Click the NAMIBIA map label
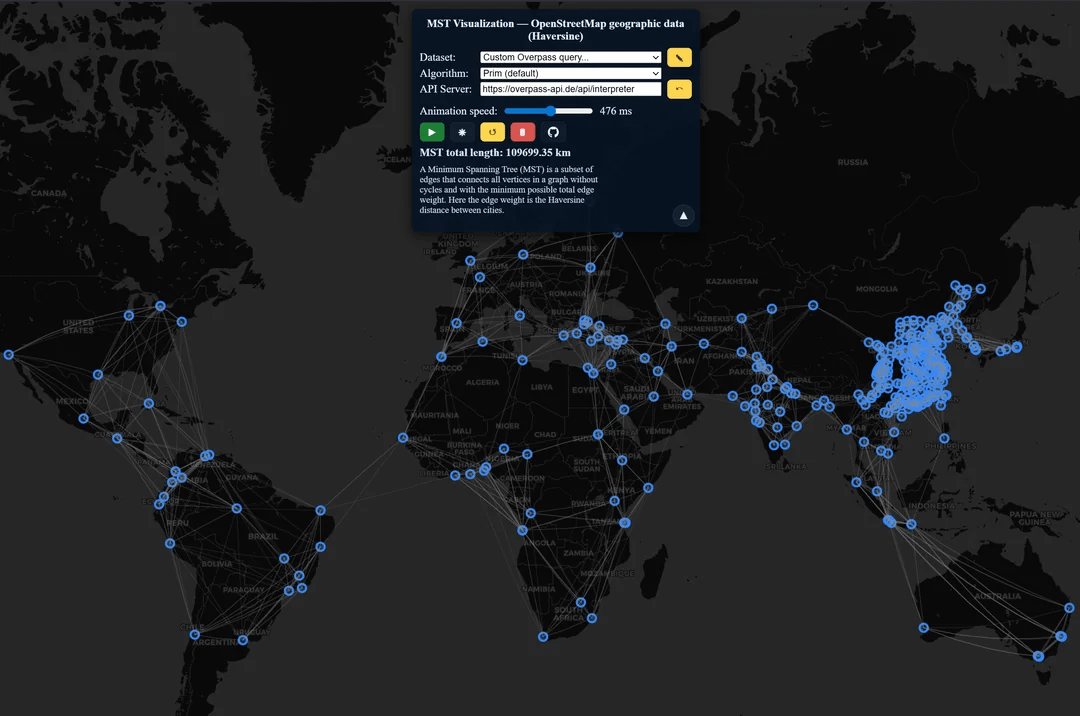 tap(538, 589)
